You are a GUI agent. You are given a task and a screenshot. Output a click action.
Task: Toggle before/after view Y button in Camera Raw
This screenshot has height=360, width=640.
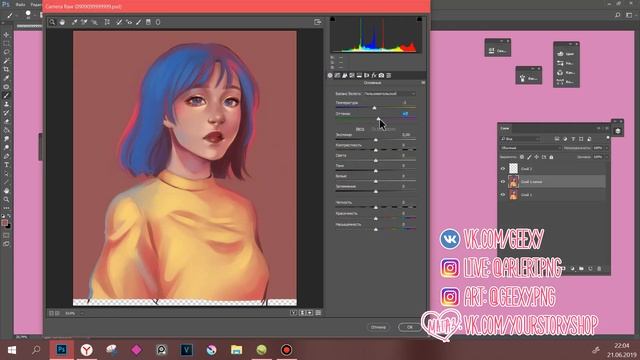(x=293, y=313)
